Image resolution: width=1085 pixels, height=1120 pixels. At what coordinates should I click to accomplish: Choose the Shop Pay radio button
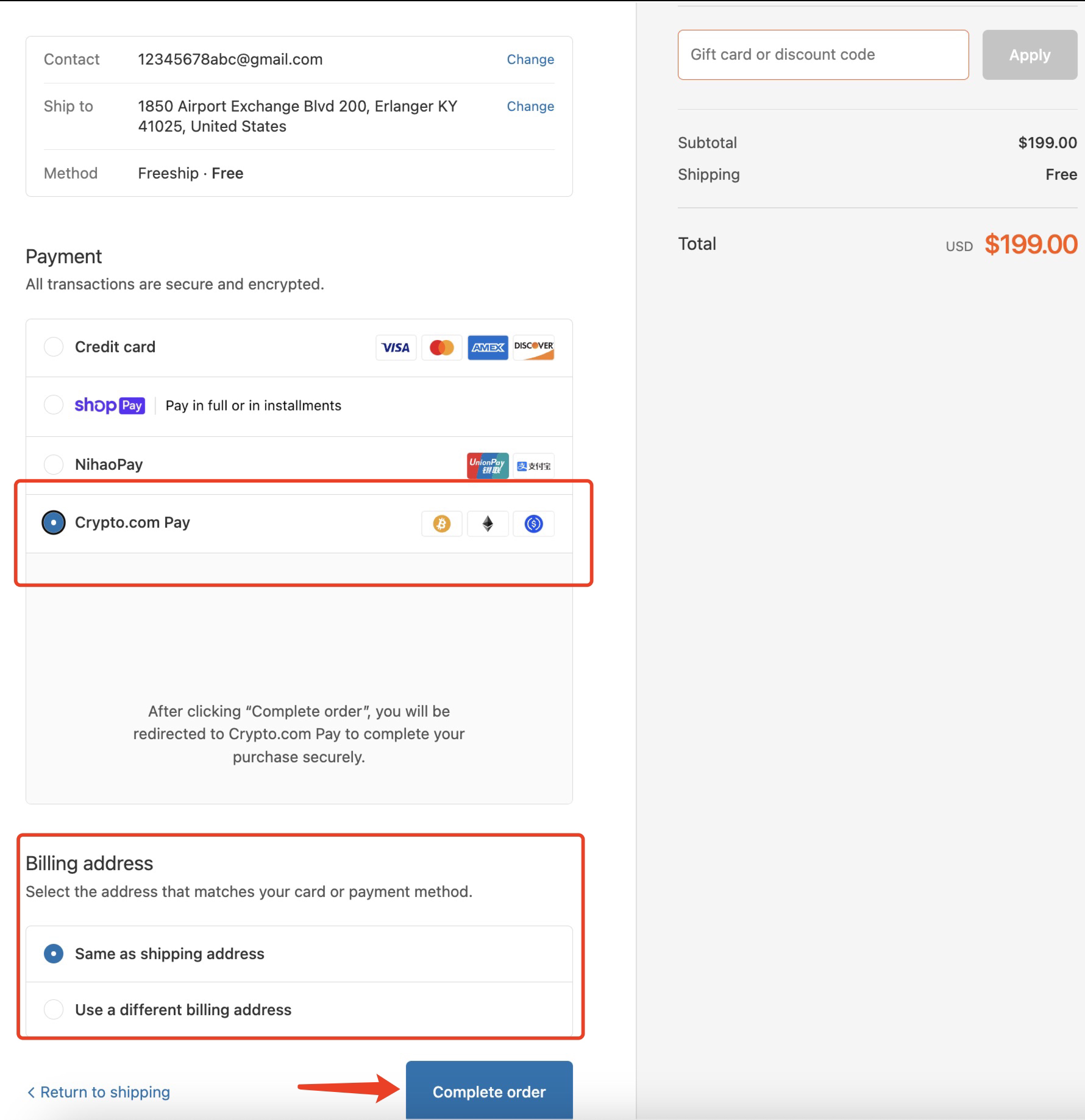click(x=54, y=405)
